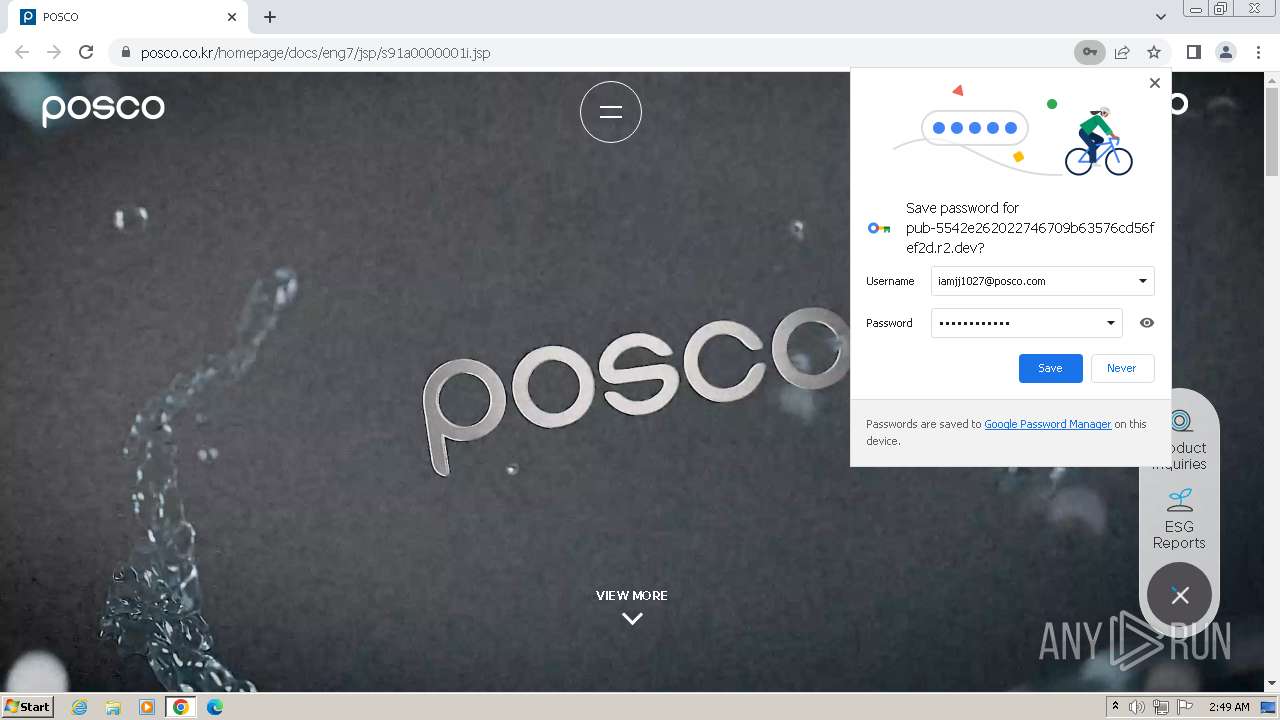Click the share page icon

(x=1122, y=52)
